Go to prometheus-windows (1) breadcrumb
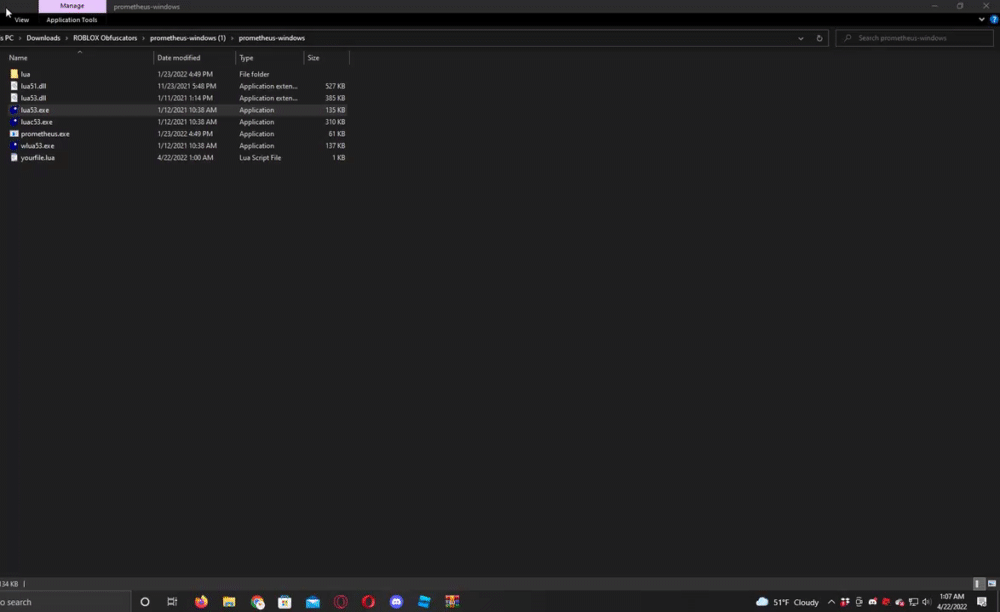The image size is (1000, 612). 188,38
